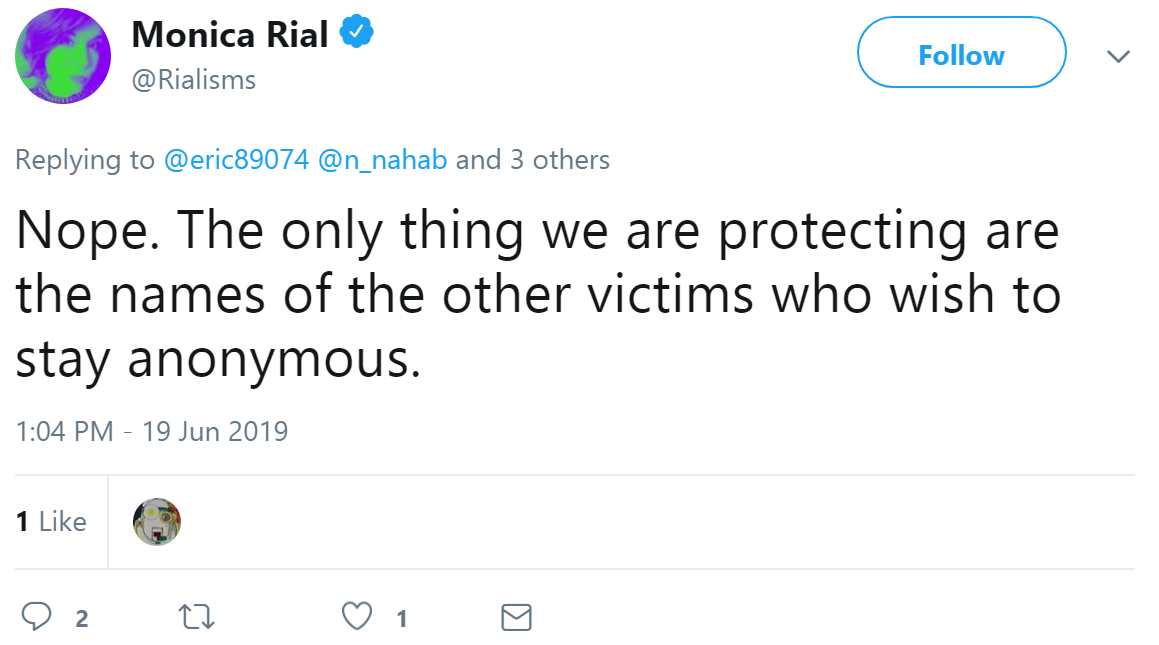Retweet this tweet using the retweet icon

pyautogui.click(x=197, y=616)
